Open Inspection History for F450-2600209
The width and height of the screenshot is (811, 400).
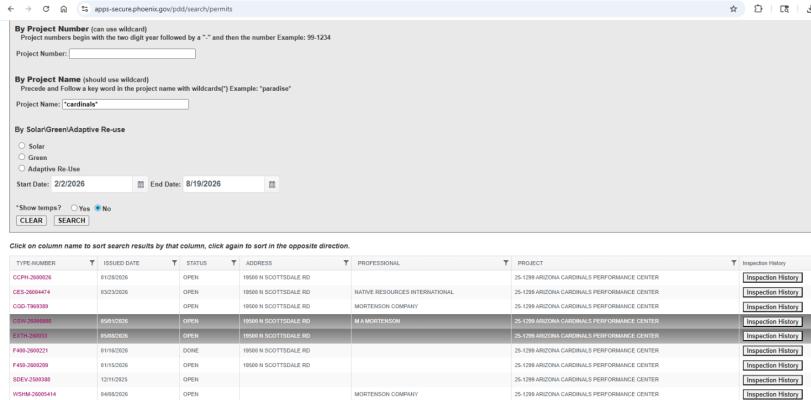point(773,365)
